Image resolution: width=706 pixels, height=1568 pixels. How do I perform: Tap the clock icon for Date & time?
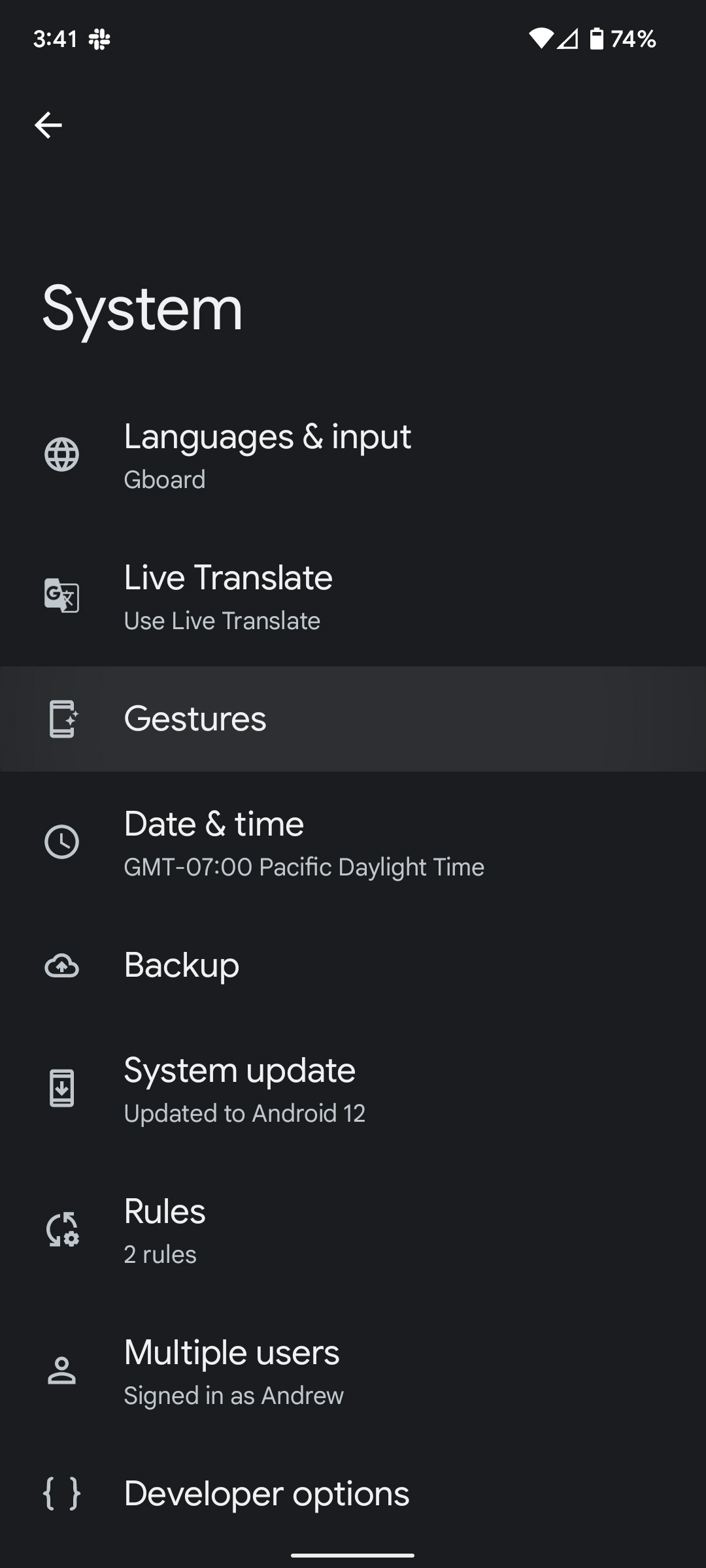[x=62, y=841]
